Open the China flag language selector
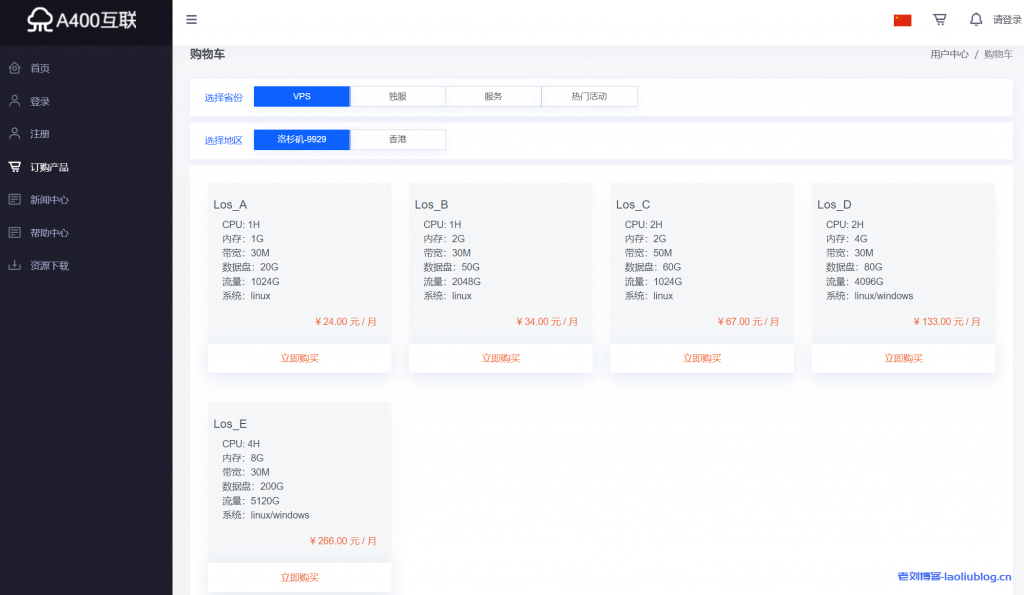Image resolution: width=1024 pixels, height=595 pixels. [902, 20]
